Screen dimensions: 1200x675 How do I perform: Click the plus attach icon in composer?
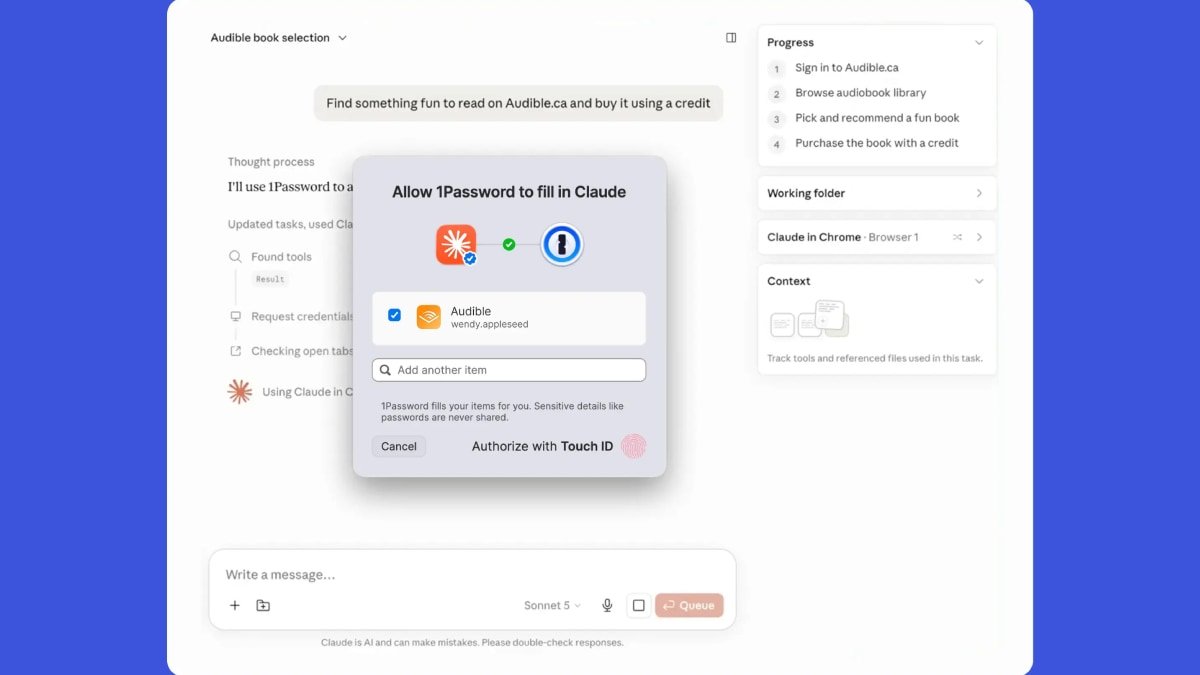point(235,605)
